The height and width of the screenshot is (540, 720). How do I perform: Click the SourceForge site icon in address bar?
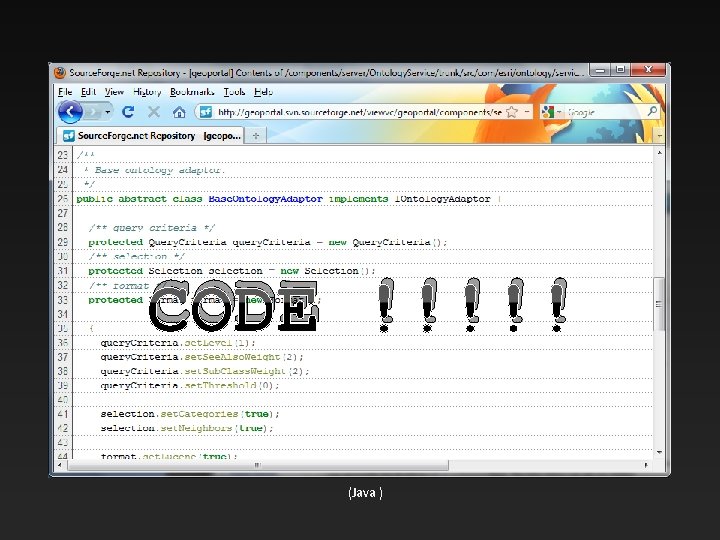tap(206, 112)
